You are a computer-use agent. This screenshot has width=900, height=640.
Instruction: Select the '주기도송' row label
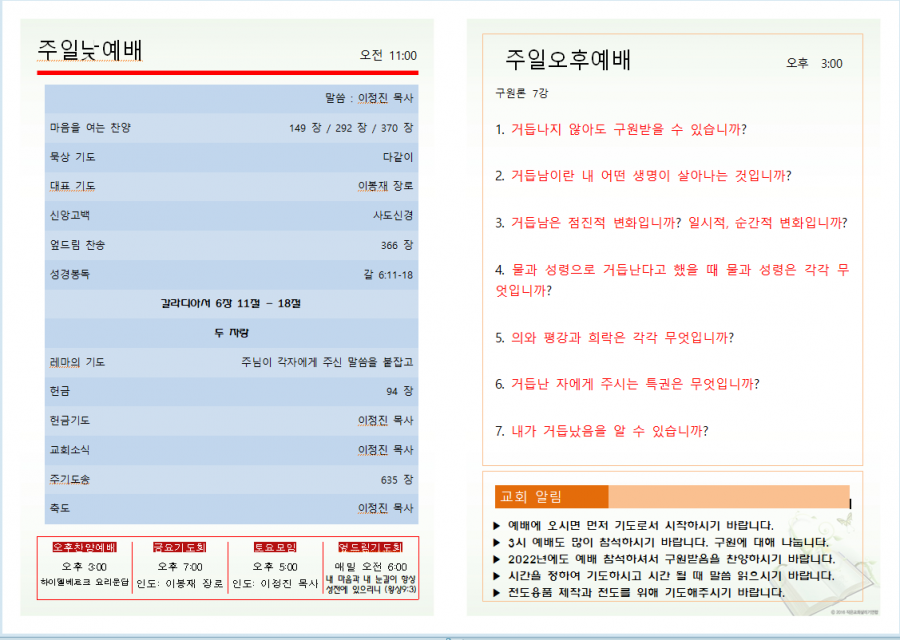point(69,479)
